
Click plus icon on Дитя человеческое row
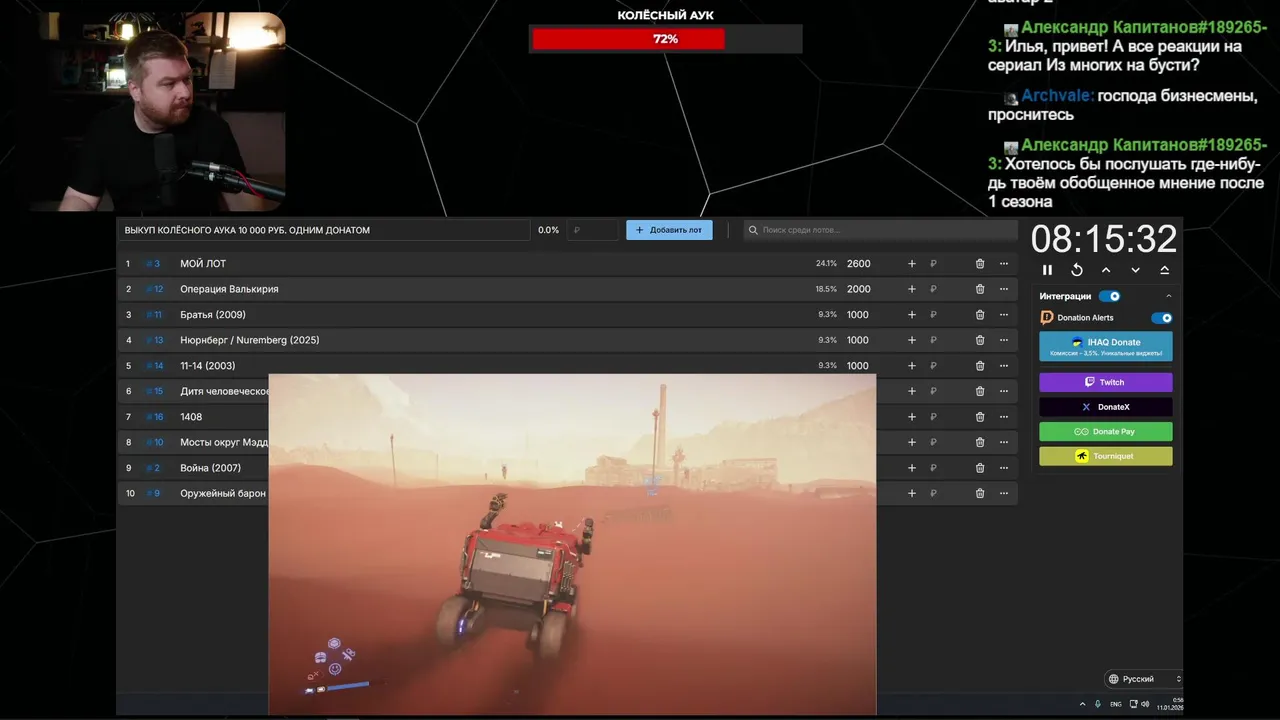coord(911,391)
